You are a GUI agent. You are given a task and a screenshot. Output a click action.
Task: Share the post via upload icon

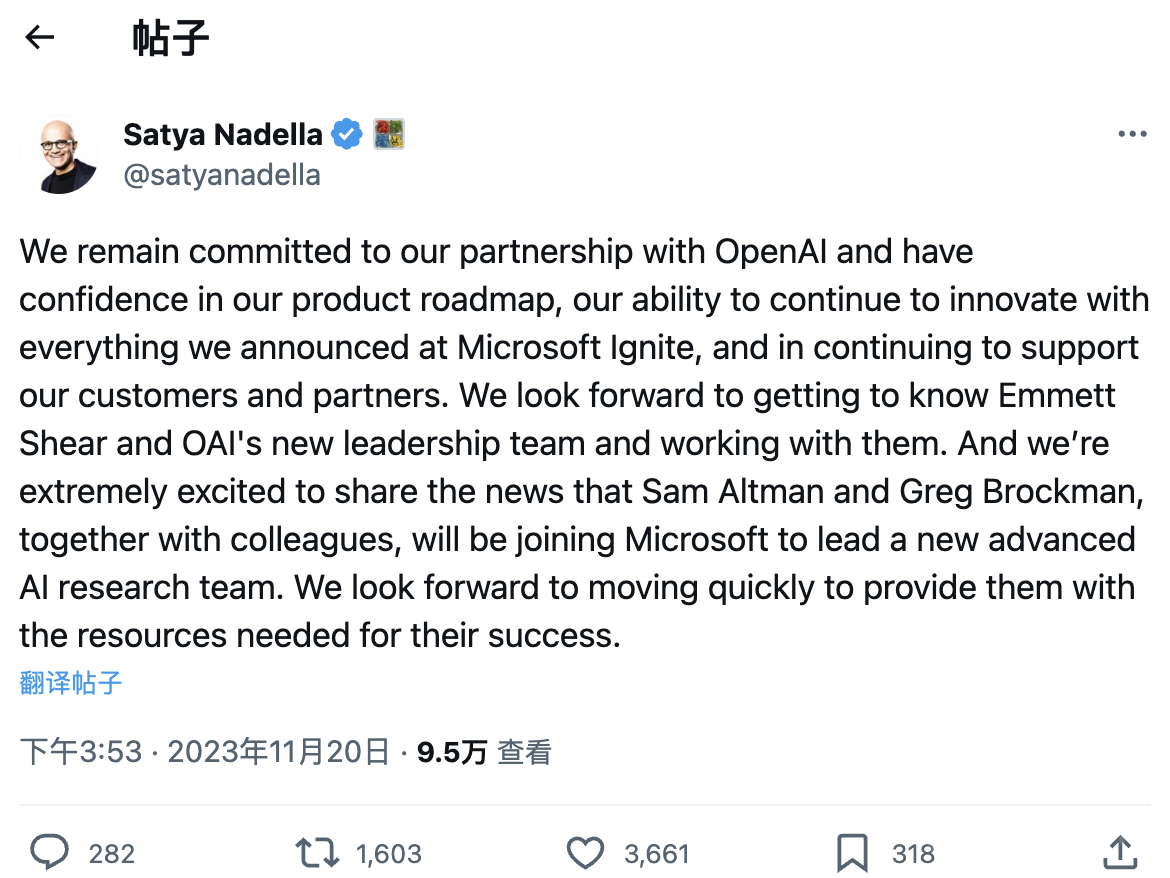pos(1120,853)
